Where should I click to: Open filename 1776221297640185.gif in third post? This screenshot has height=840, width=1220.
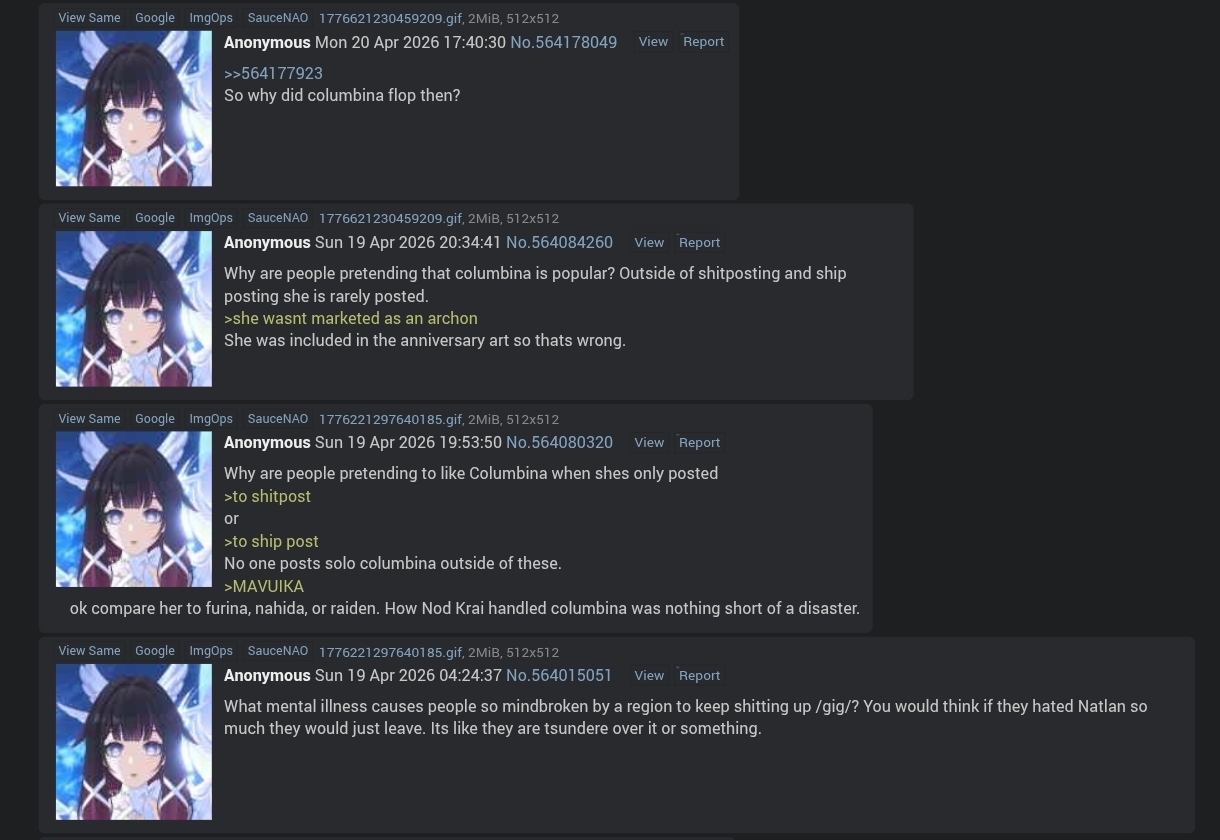click(390, 419)
